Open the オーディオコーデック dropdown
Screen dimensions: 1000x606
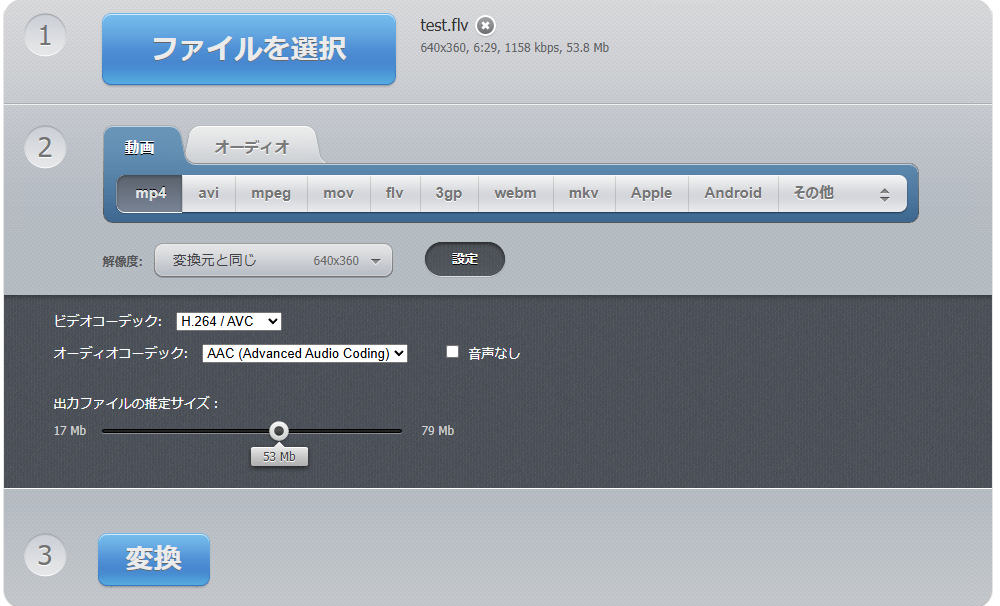(304, 353)
